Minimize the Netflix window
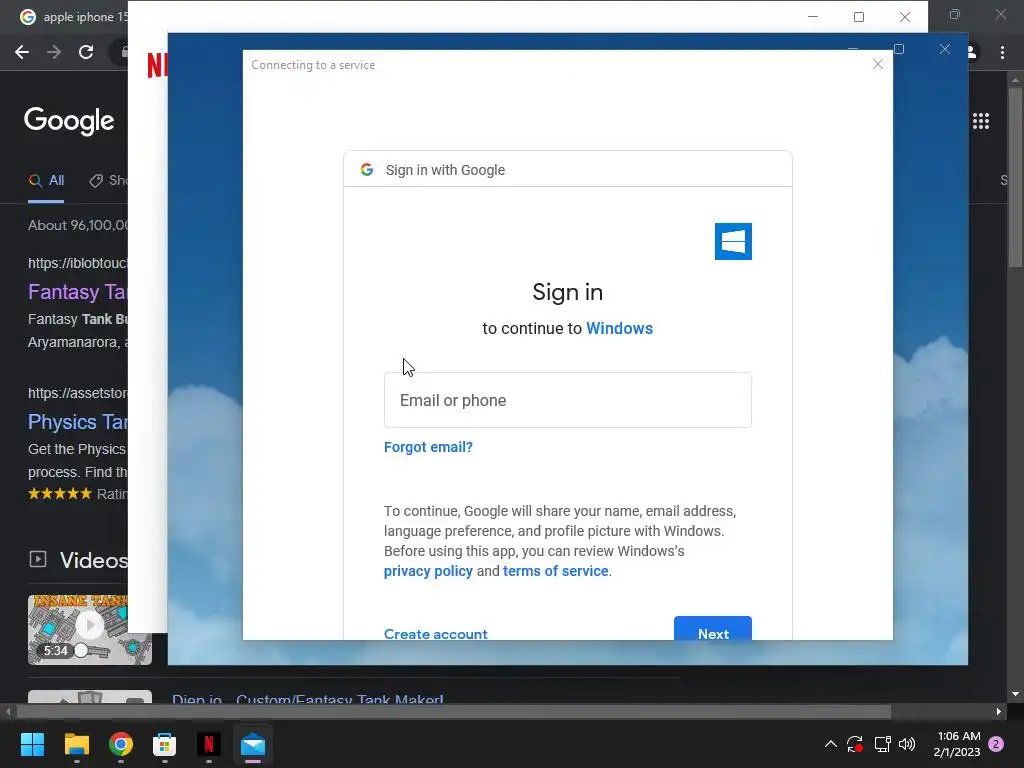1024x768 pixels. click(813, 17)
